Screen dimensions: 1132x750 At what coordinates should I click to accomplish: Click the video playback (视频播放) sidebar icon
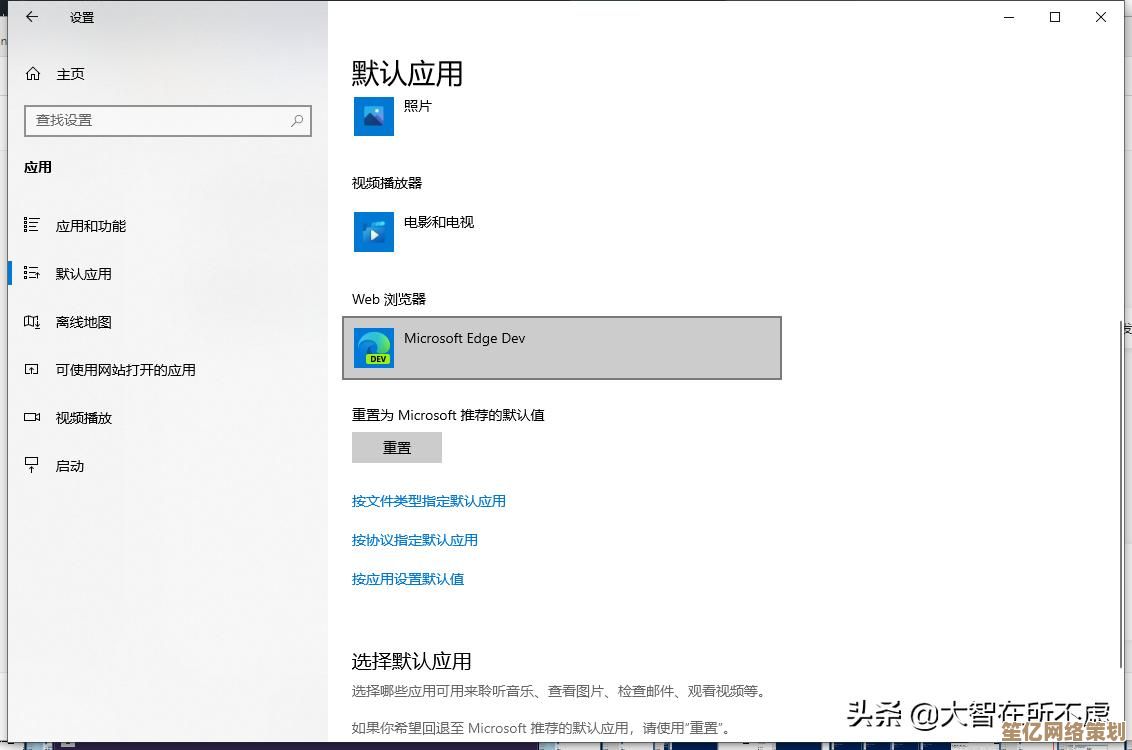click(32, 418)
